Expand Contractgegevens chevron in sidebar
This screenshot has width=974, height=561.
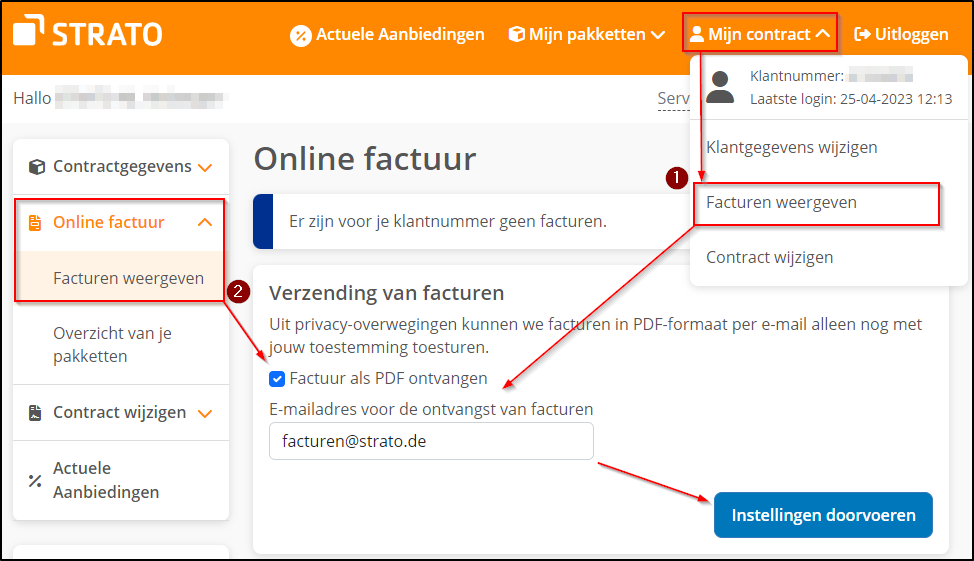pyautogui.click(x=205, y=168)
